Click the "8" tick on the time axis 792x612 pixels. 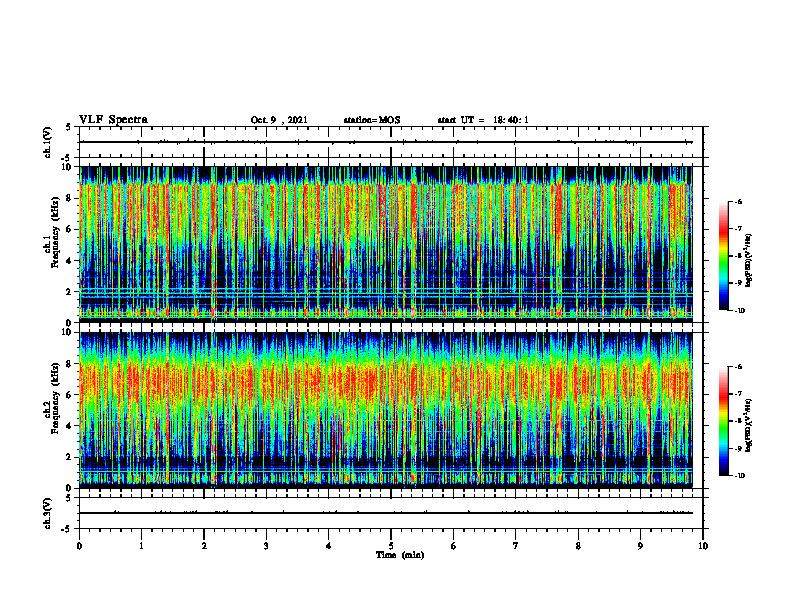click(578, 546)
